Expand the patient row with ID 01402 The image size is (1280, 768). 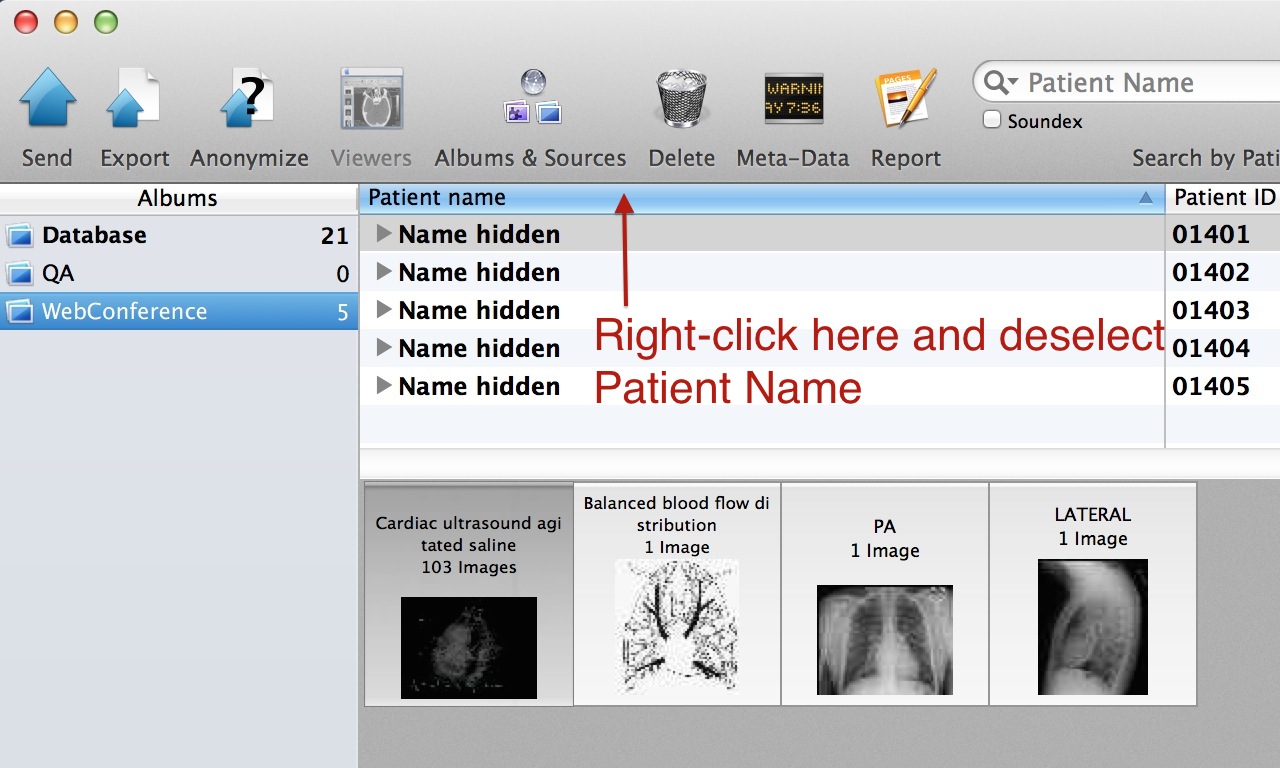click(384, 272)
